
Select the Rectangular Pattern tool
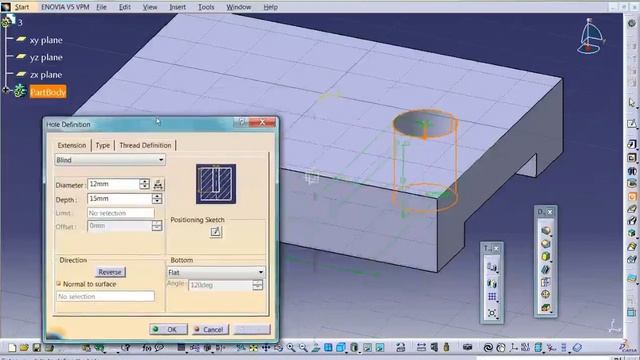[492, 298]
